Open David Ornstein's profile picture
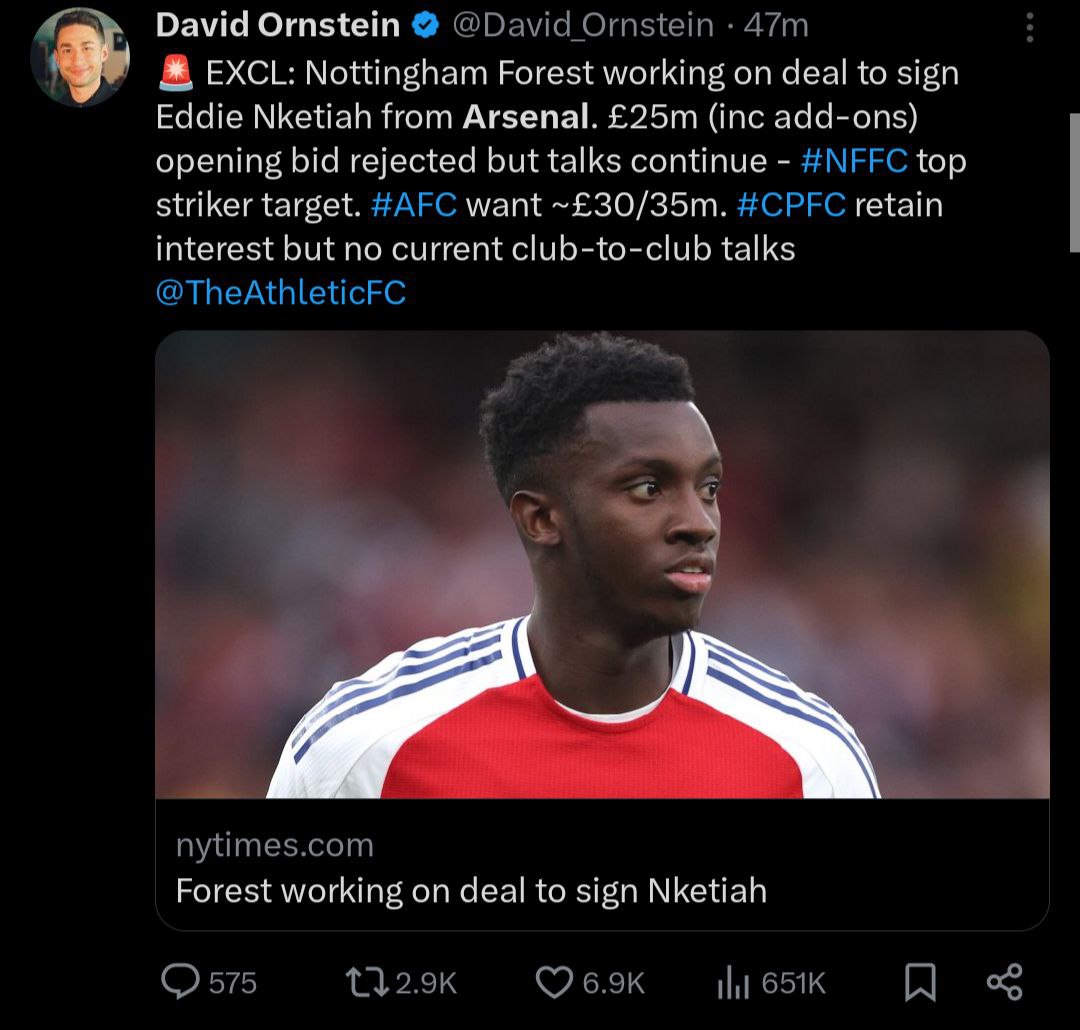1080x1030 pixels. point(81,56)
